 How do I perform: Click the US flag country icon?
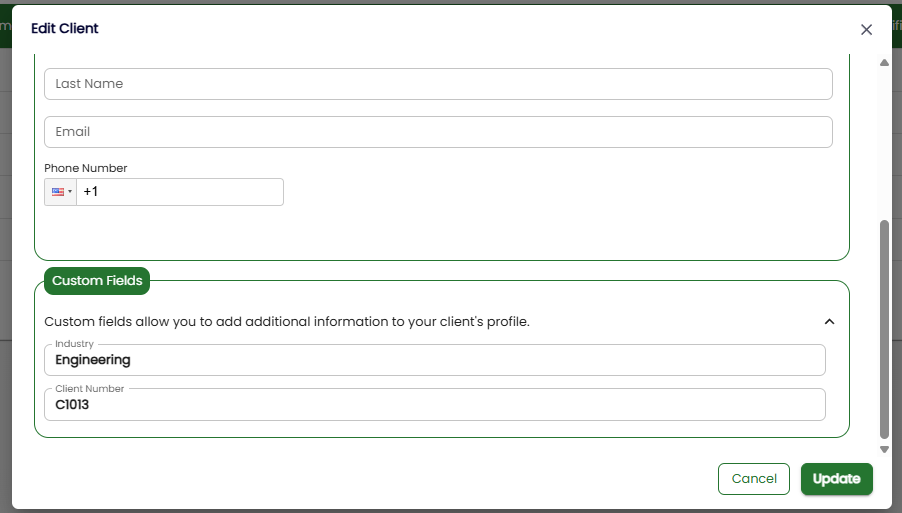coord(57,192)
